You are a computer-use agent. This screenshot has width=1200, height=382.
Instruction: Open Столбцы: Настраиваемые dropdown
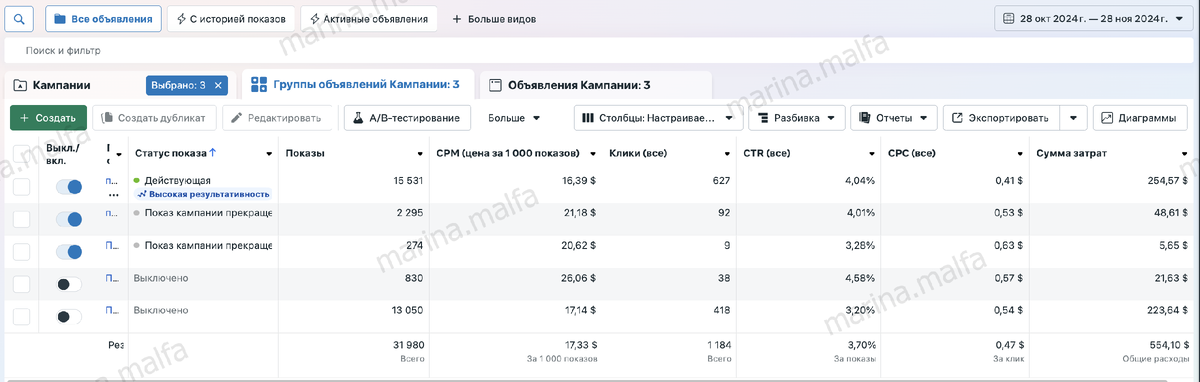click(x=659, y=118)
